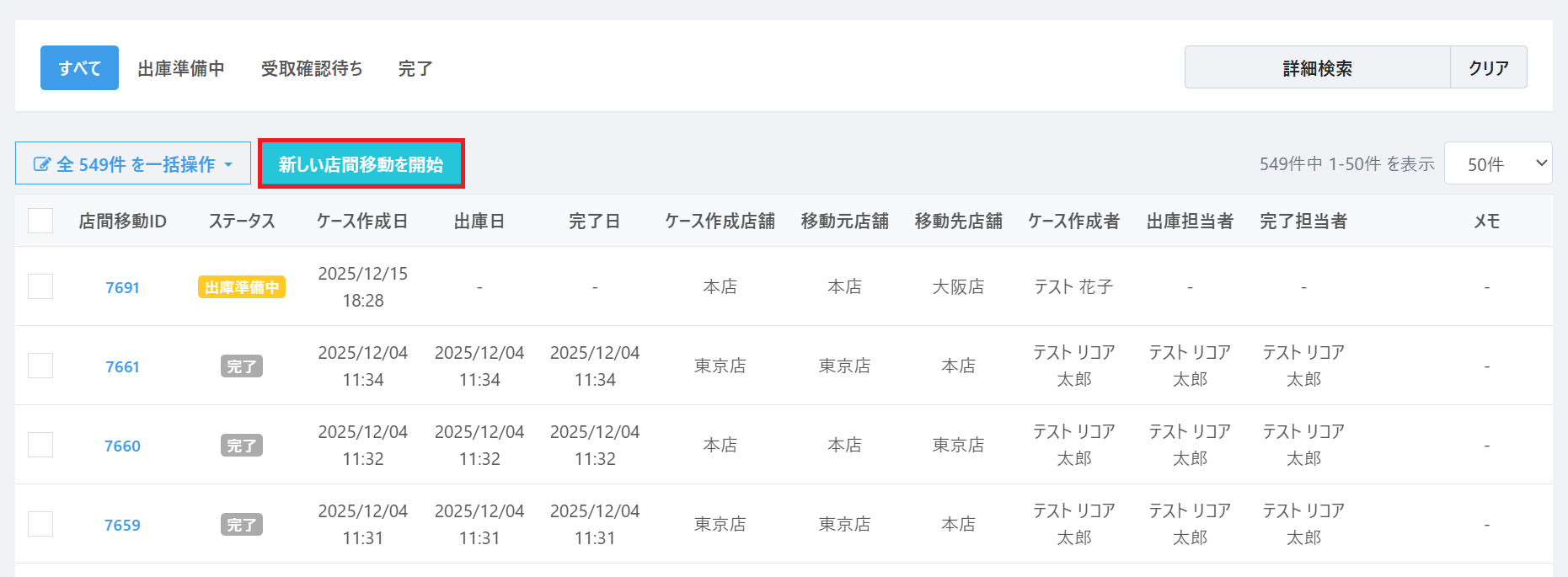This screenshot has width=1568, height=577.
Task: Open transfer ID 7691 link
Action: 122,287
